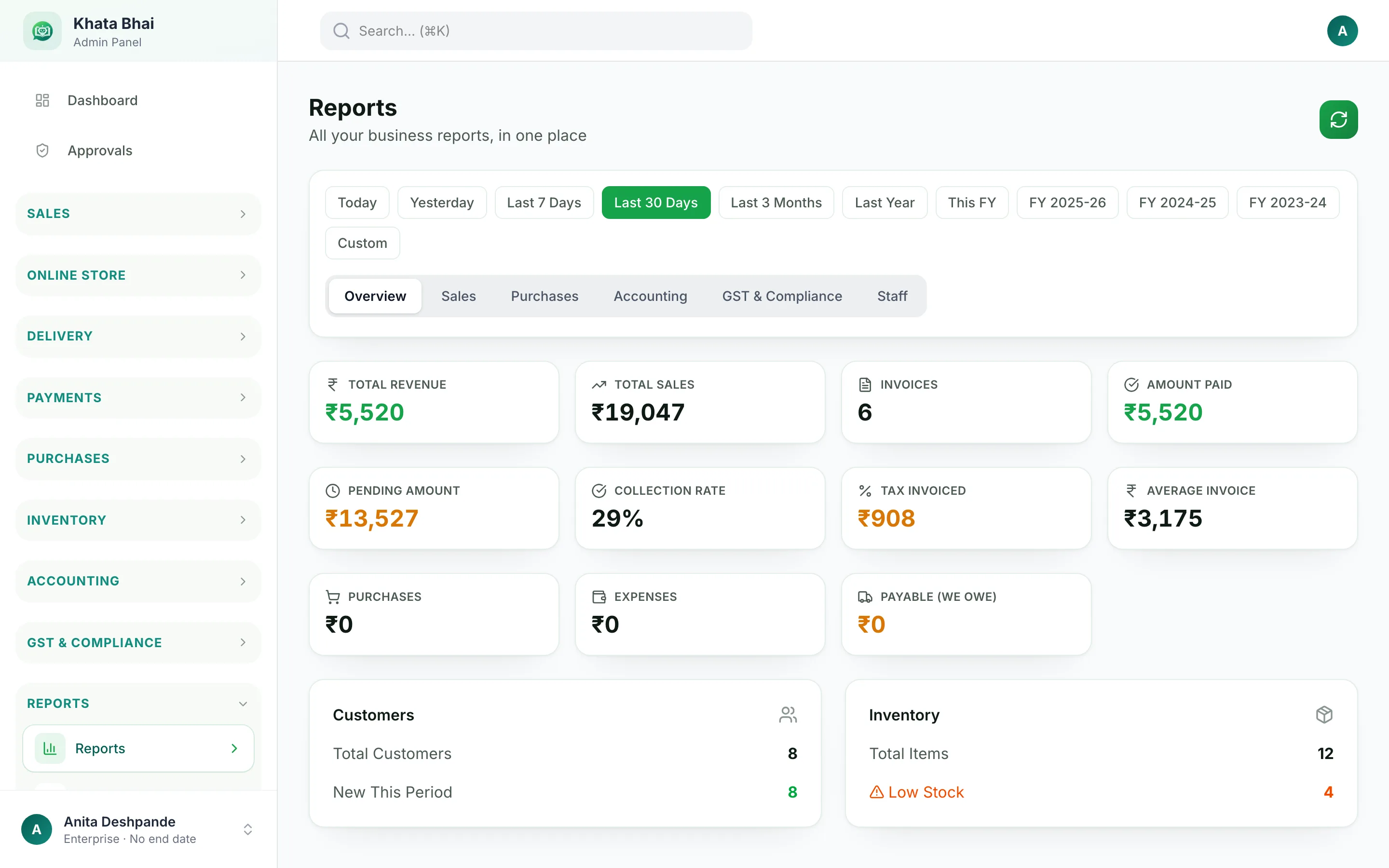This screenshot has height=868, width=1389.
Task: Click the rupee icon on Total Revenue card
Action: (x=332, y=385)
